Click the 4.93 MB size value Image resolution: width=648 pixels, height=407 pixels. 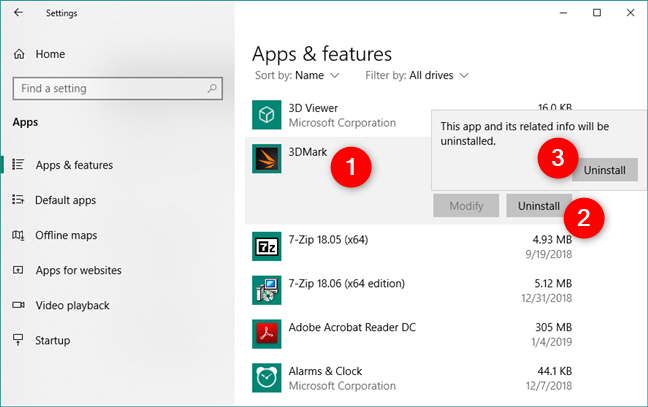click(552, 240)
